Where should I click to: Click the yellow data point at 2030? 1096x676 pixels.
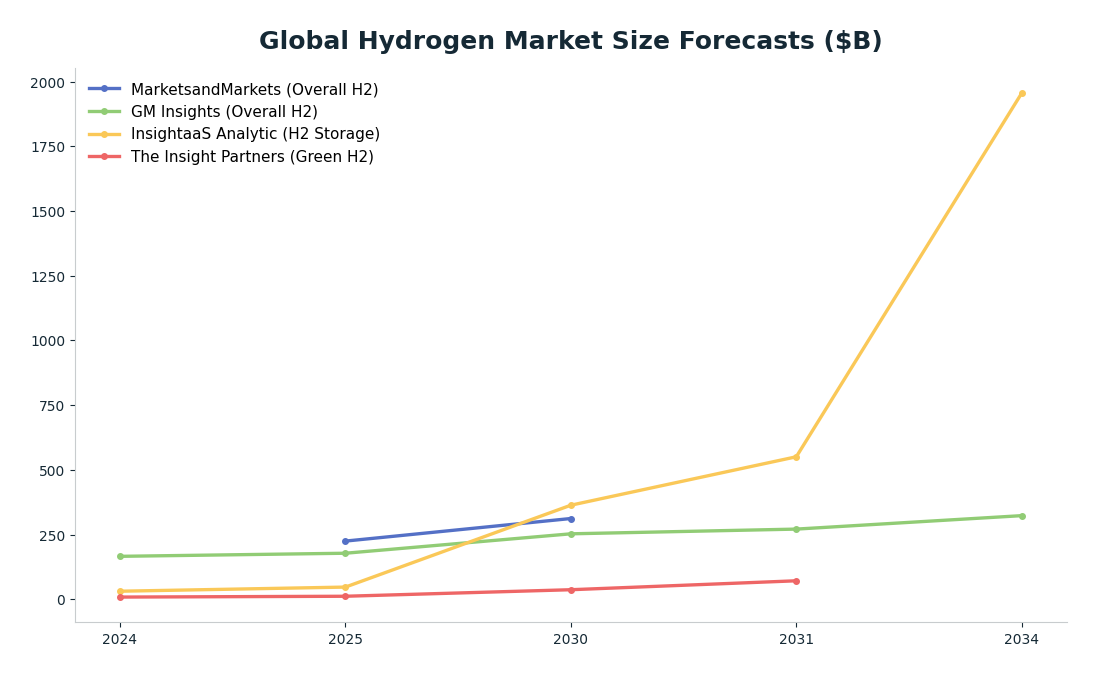click(571, 505)
